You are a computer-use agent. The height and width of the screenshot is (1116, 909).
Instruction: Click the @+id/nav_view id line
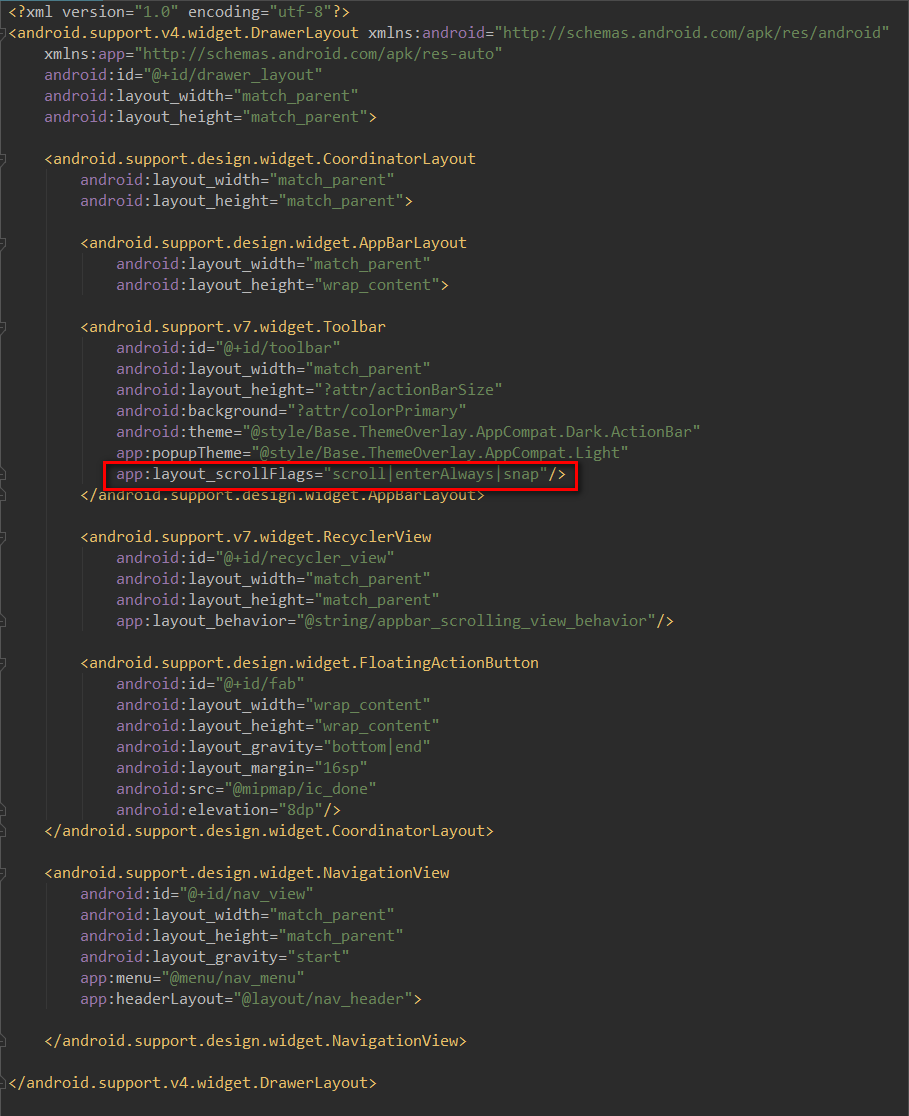197,893
